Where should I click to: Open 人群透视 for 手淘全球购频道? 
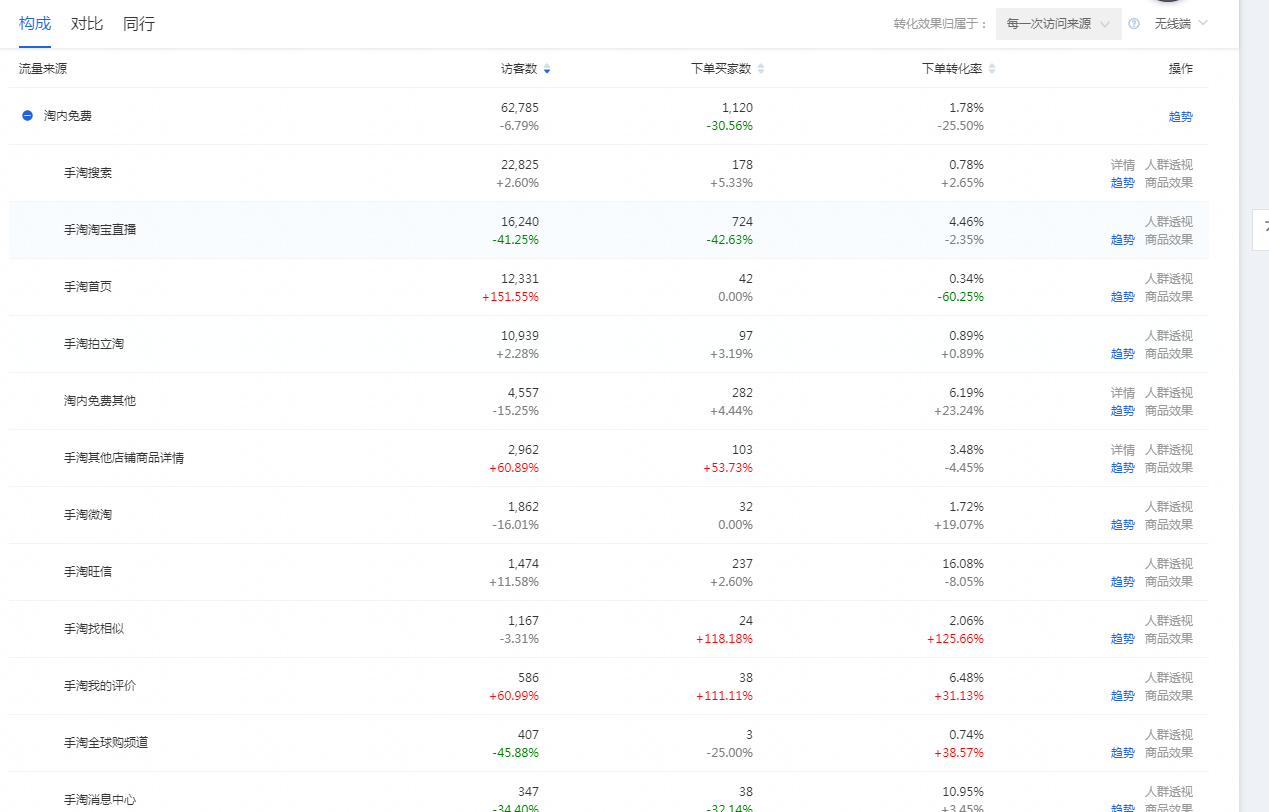tap(1169, 734)
